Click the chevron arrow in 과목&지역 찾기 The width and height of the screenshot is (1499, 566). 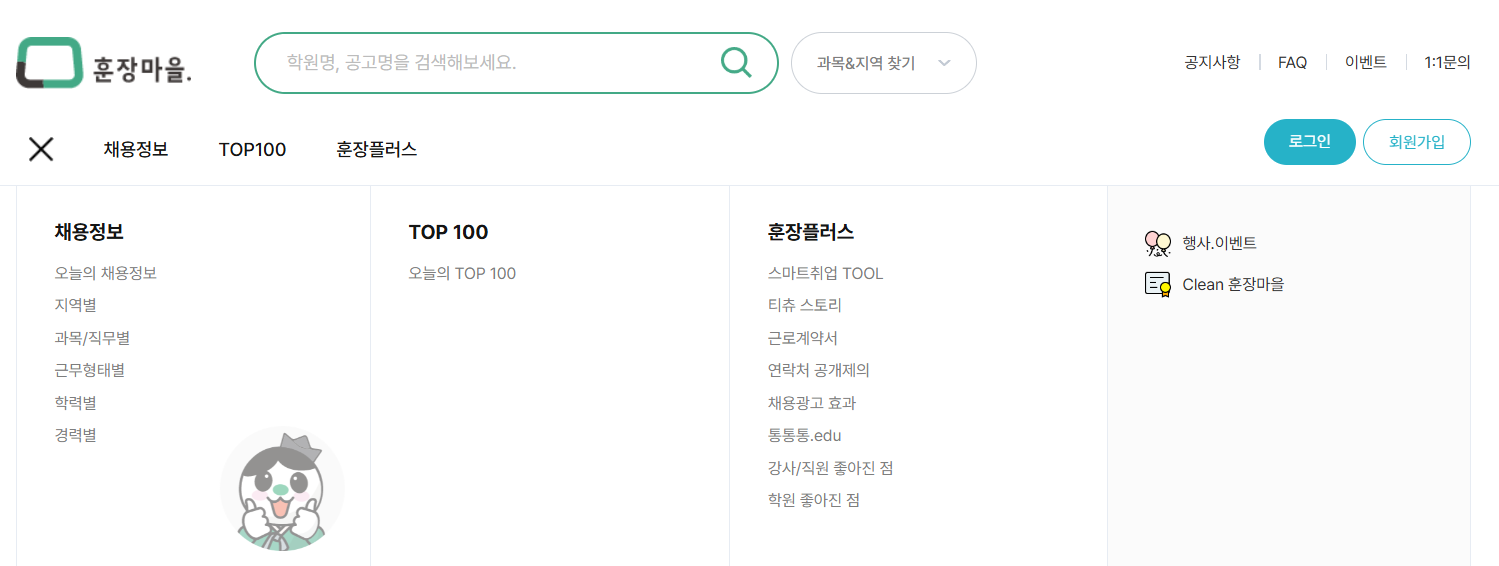tap(944, 63)
